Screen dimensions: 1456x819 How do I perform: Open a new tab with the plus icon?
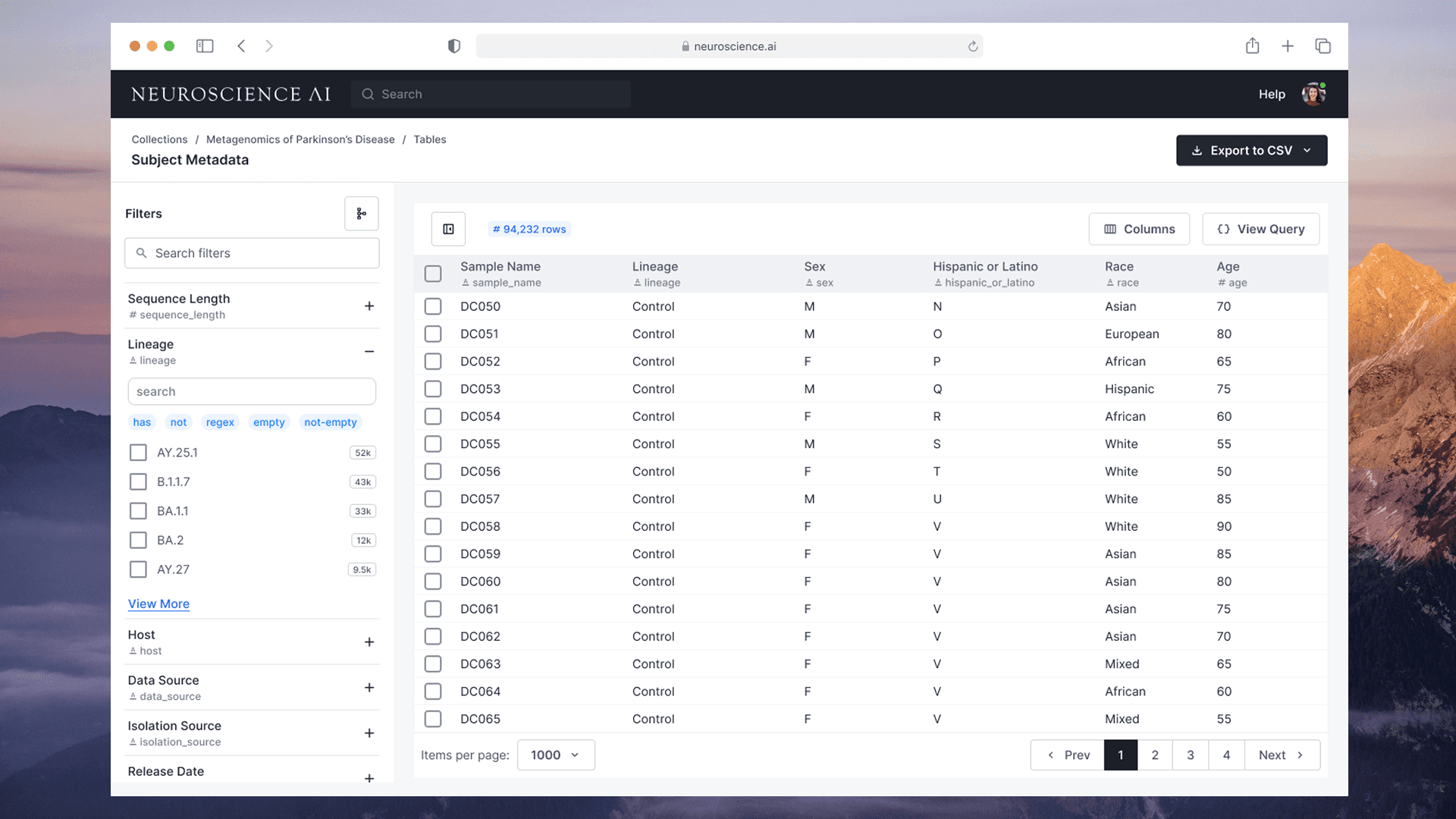(x=1288, y=46)
